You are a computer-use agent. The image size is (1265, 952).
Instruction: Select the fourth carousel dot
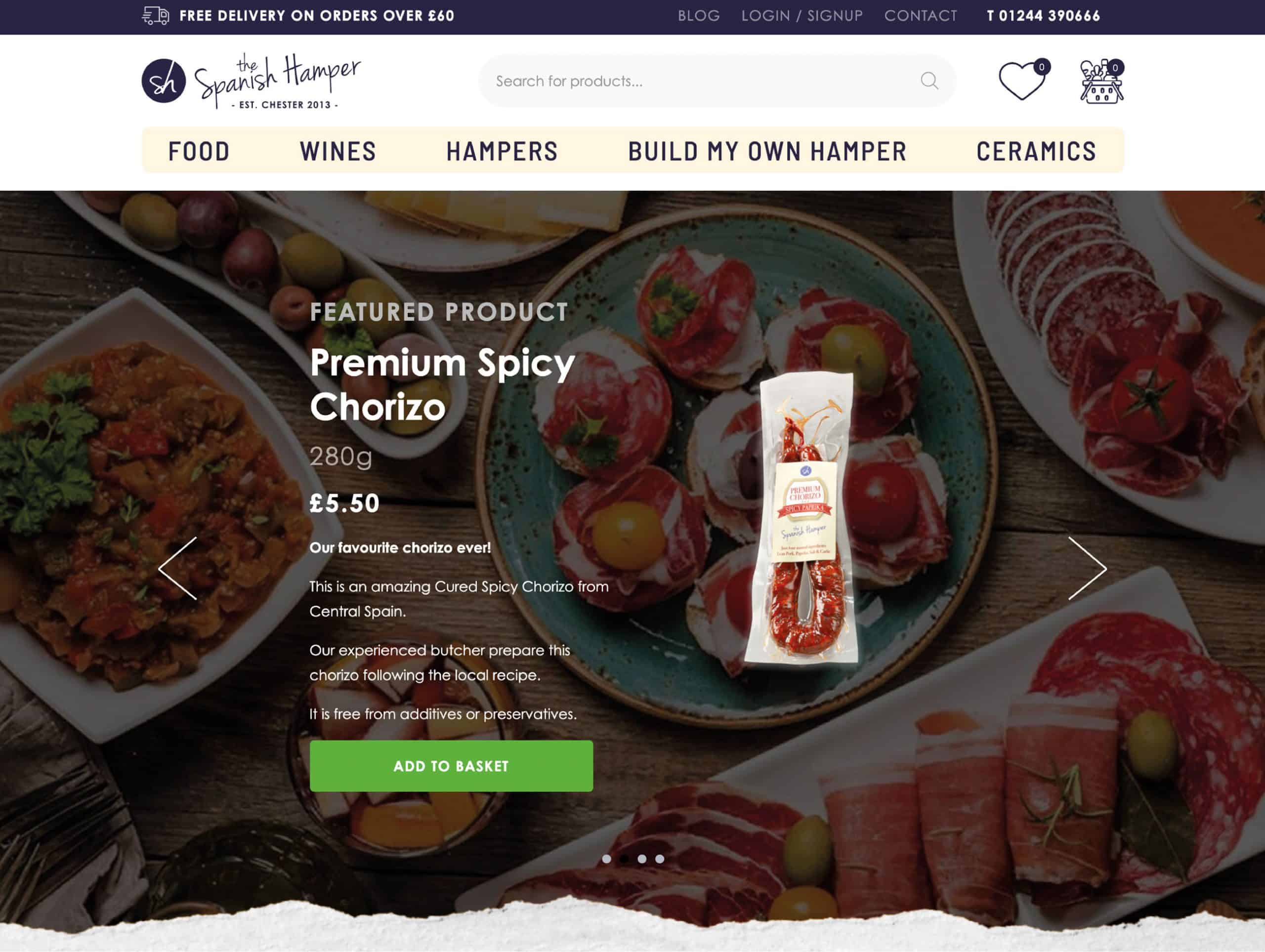(659, 859)
